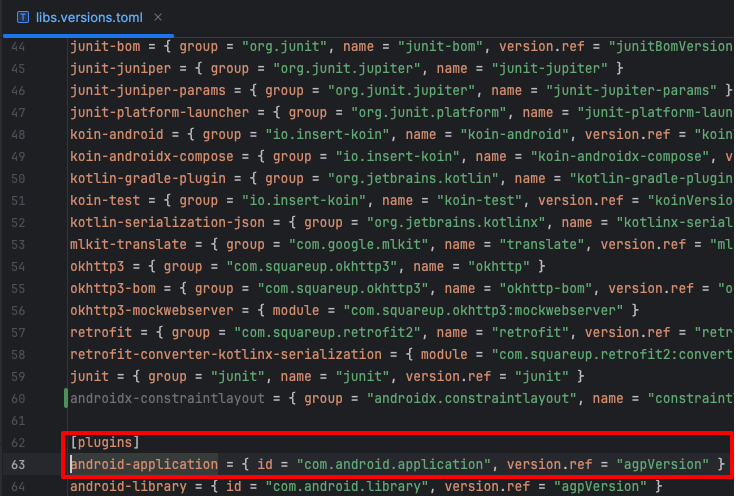This screenshot has width=738, height=496.
Task: Click "com.google.mlkit" group string
Action: pos(359,245)
